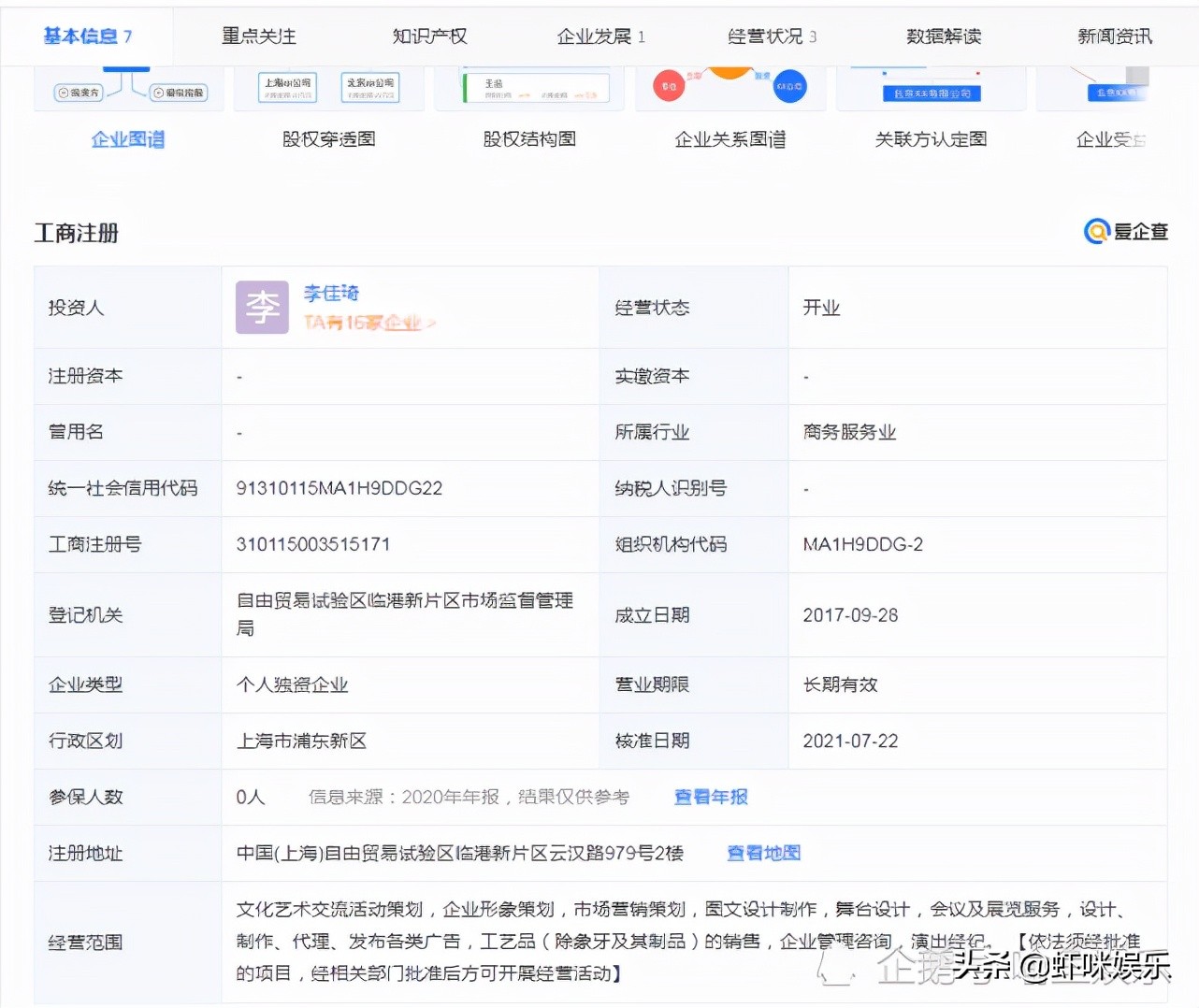
Task: Click the 爱企查 logo
Action: point(1126,231)
